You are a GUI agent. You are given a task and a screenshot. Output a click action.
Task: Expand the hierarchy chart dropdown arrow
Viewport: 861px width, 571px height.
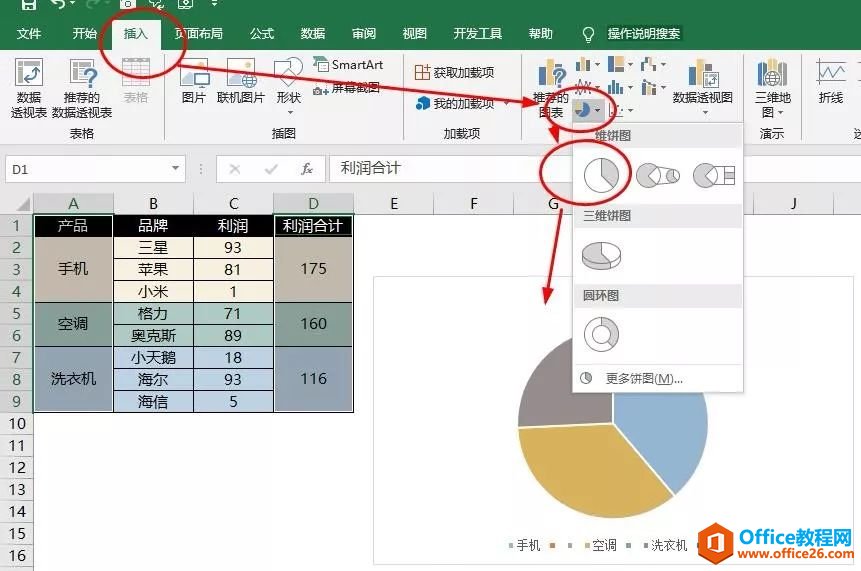tap(630, 65)
